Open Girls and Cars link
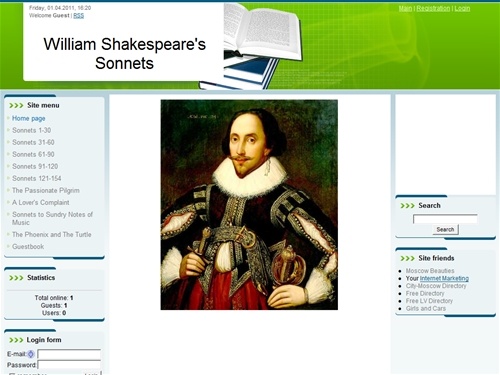 [x=426, y=308]
